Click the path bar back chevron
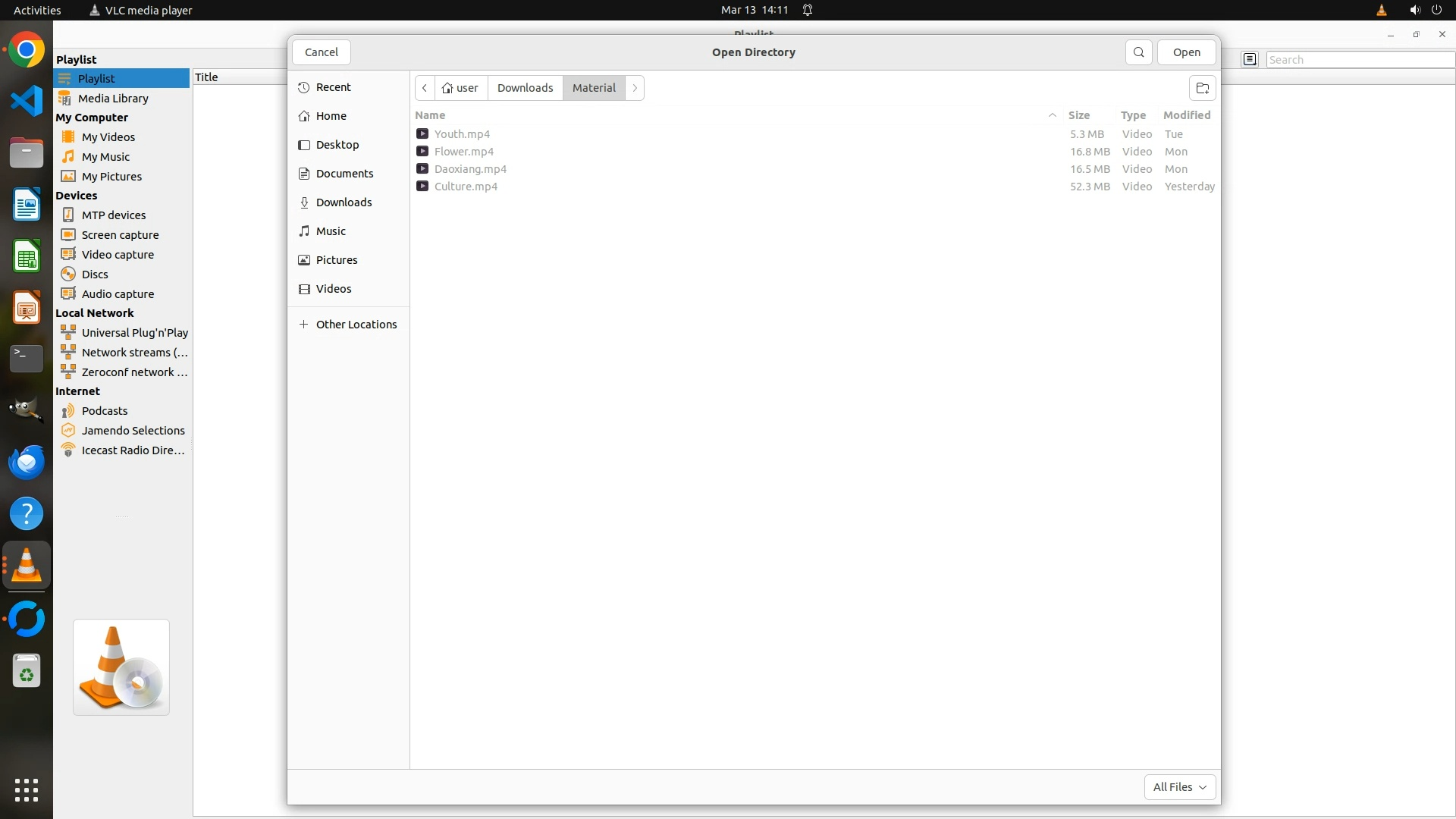 425,88
